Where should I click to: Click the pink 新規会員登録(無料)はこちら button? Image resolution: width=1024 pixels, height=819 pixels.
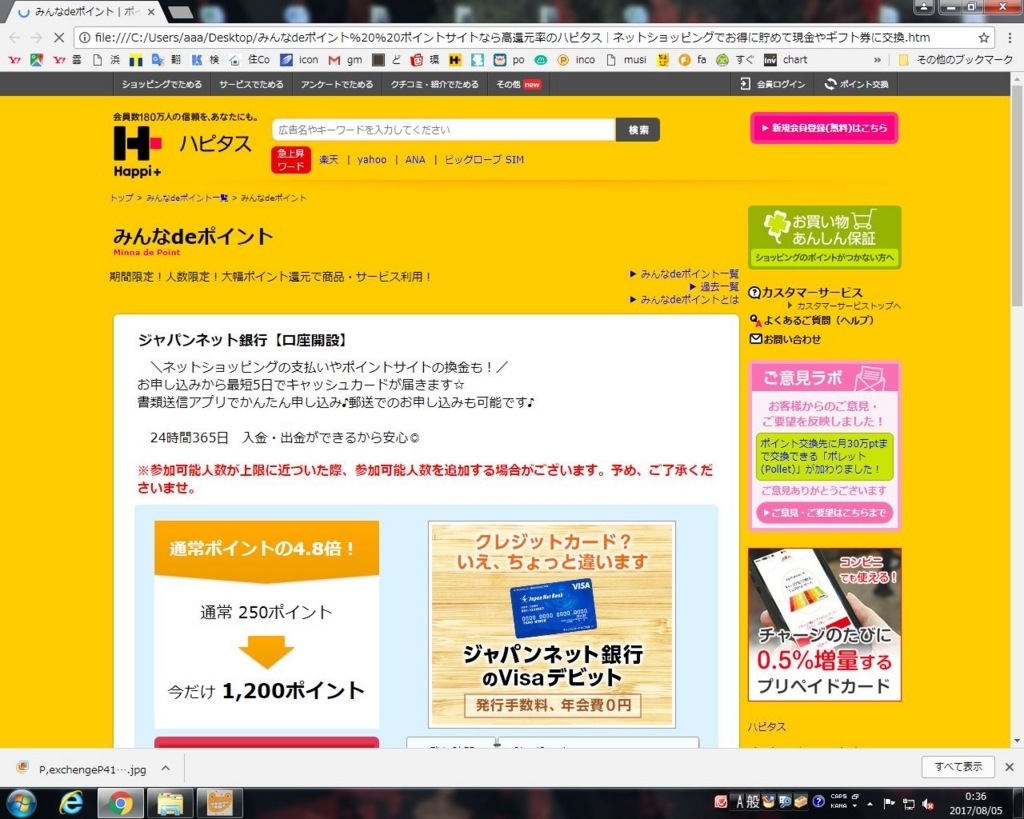pos(824,128)
